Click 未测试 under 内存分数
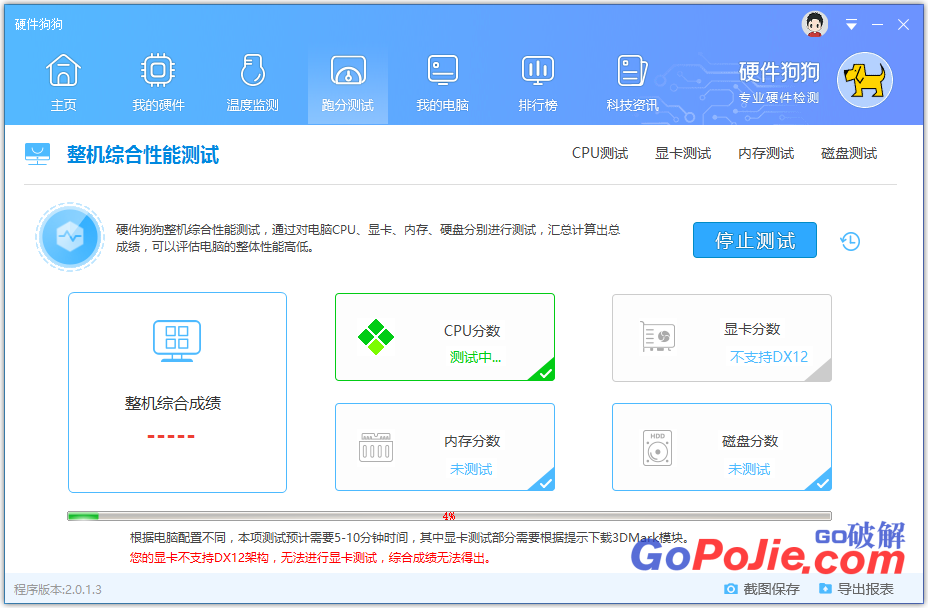Viewport: 928px width, 608px height. [x=471, y=469]
